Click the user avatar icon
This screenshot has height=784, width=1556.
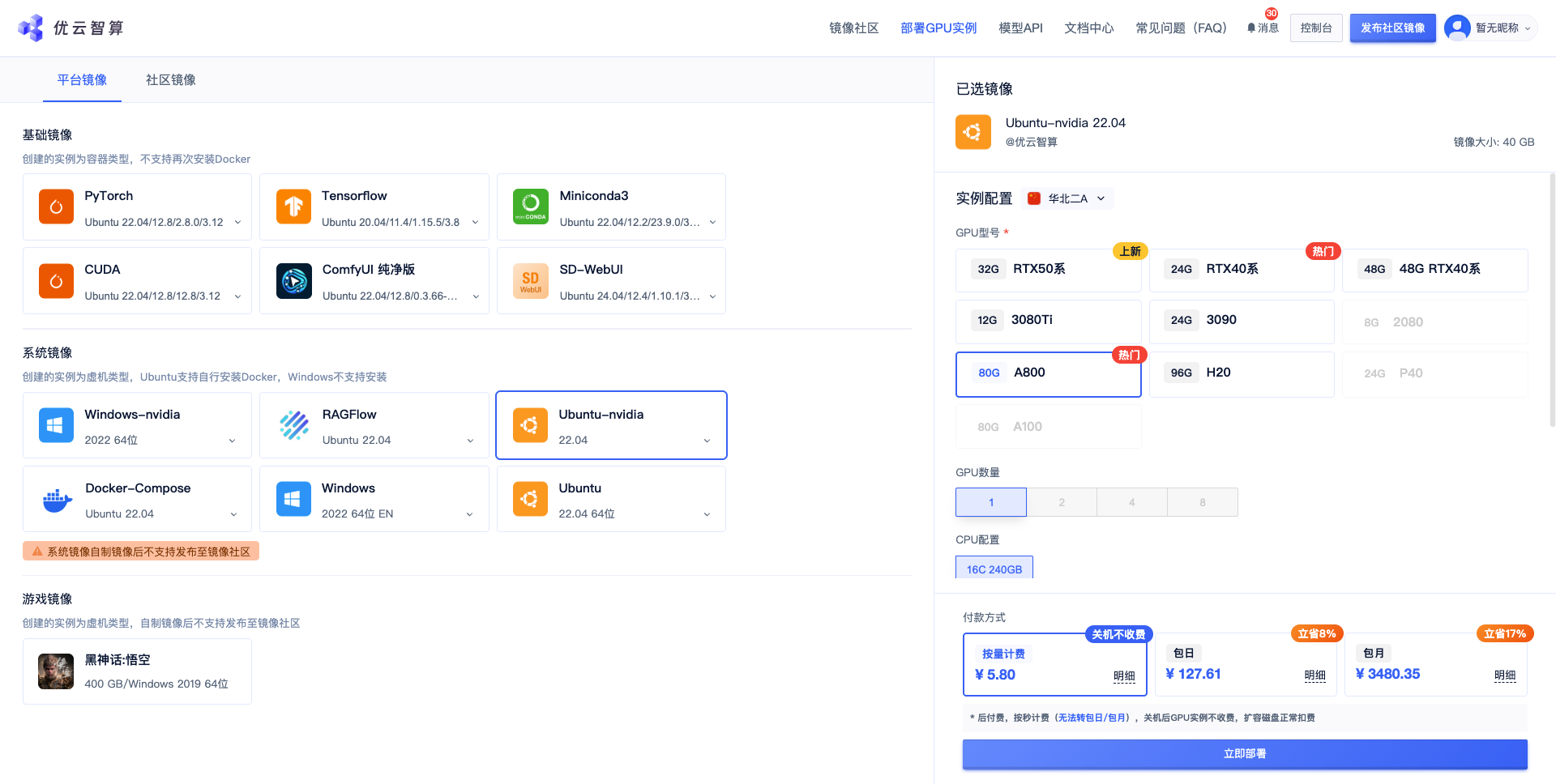click(1457, 28)
